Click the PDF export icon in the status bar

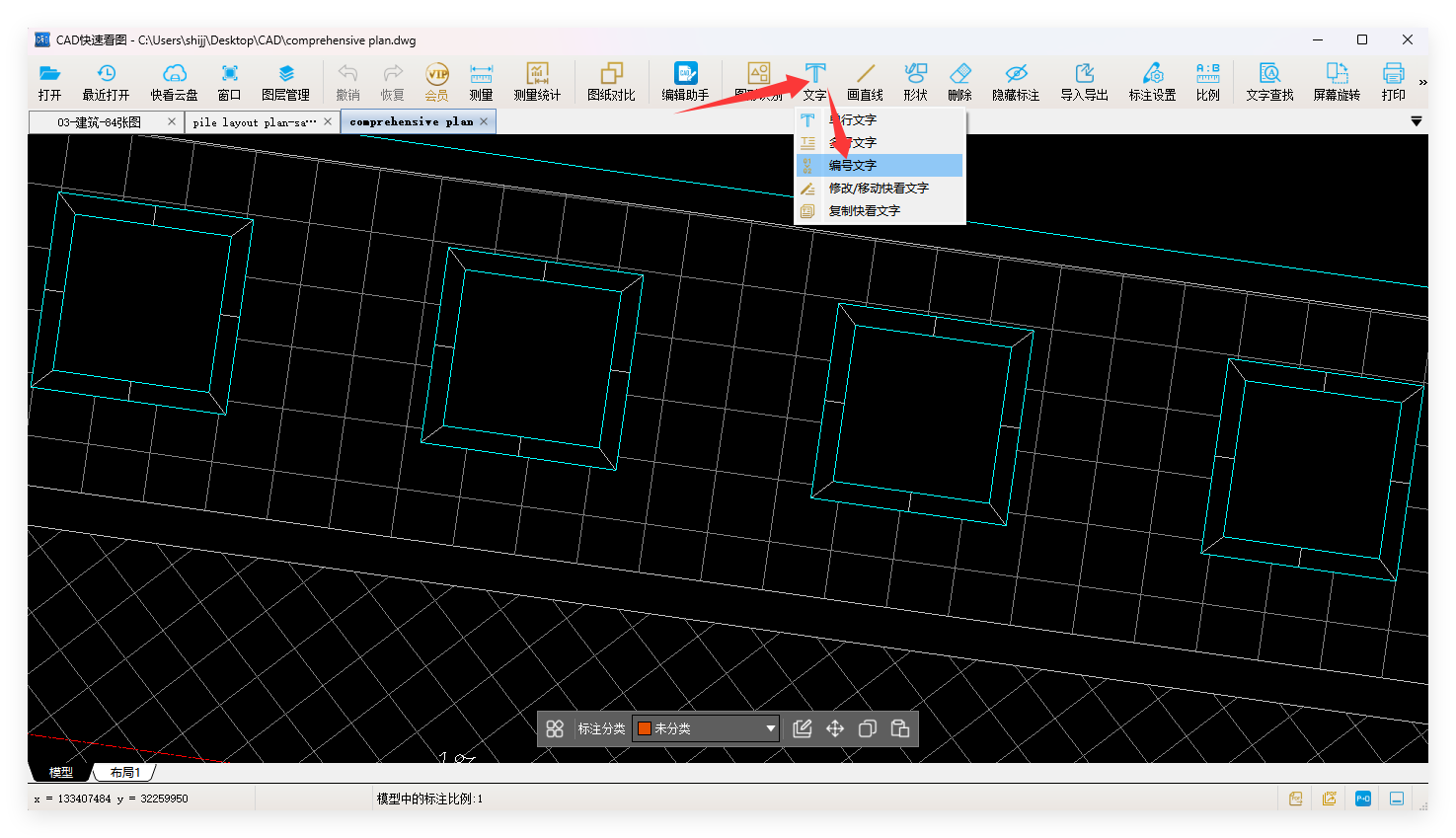(1330, 799)
